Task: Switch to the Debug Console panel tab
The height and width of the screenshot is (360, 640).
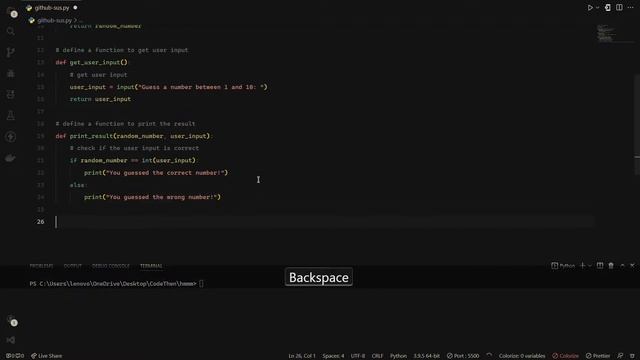Action: (111, 266)
